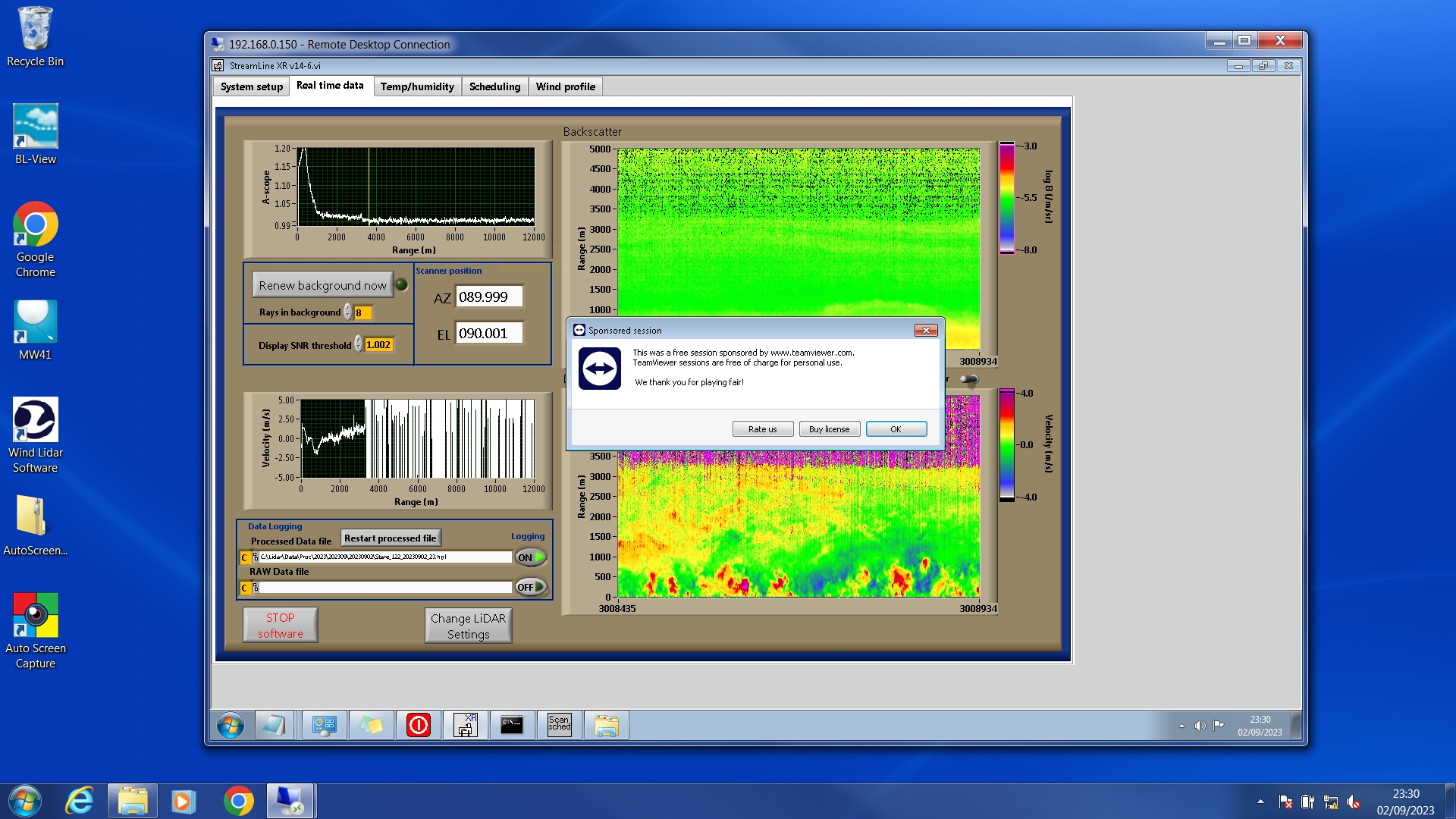Click the red power icon in the remote taskbar
Screen dimensions: 1456x819
[x=419, y=726]
